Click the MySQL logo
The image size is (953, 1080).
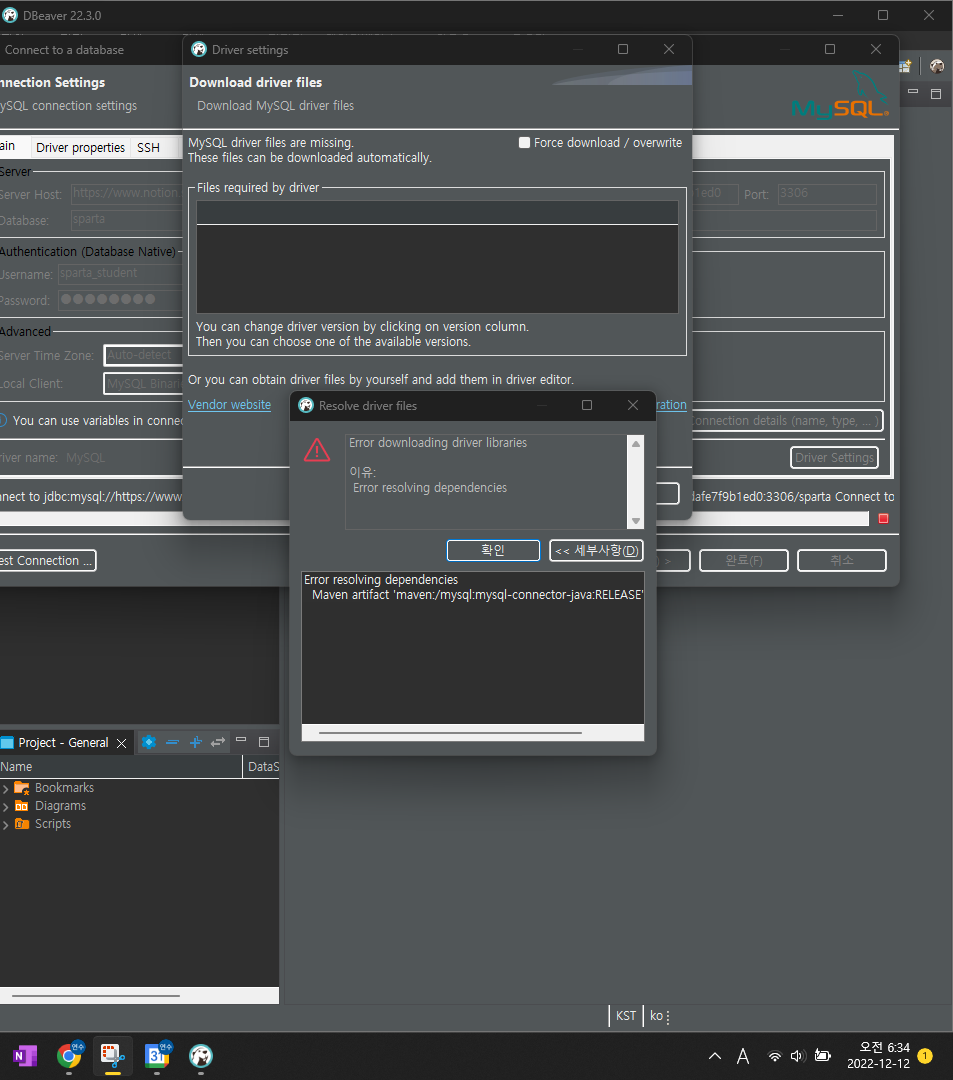coord(840,95)
